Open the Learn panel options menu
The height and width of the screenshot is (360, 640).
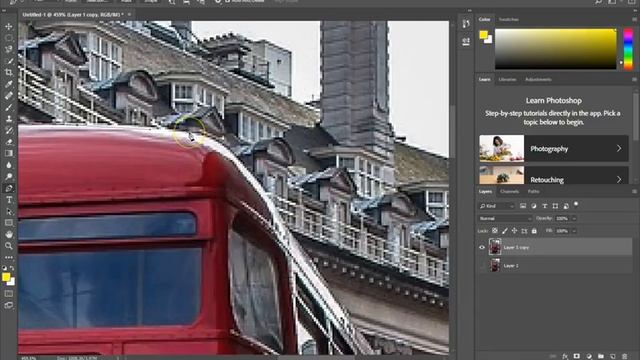(x=634, y=80)
